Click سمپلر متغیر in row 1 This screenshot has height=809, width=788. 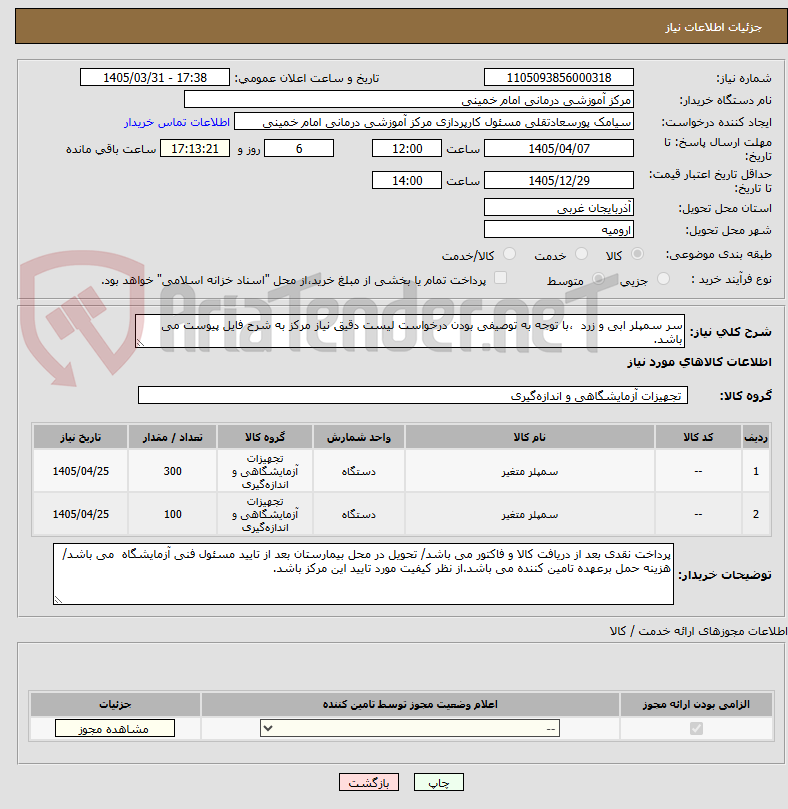(529, 472)
